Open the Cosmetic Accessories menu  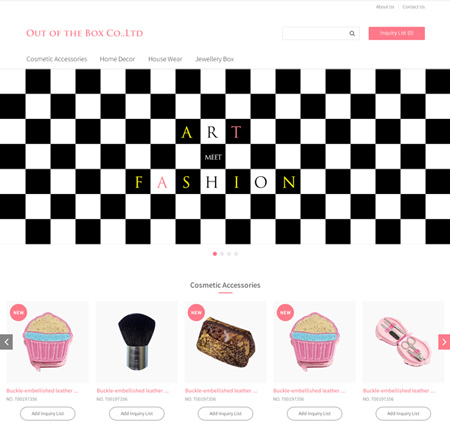(57, 59)
